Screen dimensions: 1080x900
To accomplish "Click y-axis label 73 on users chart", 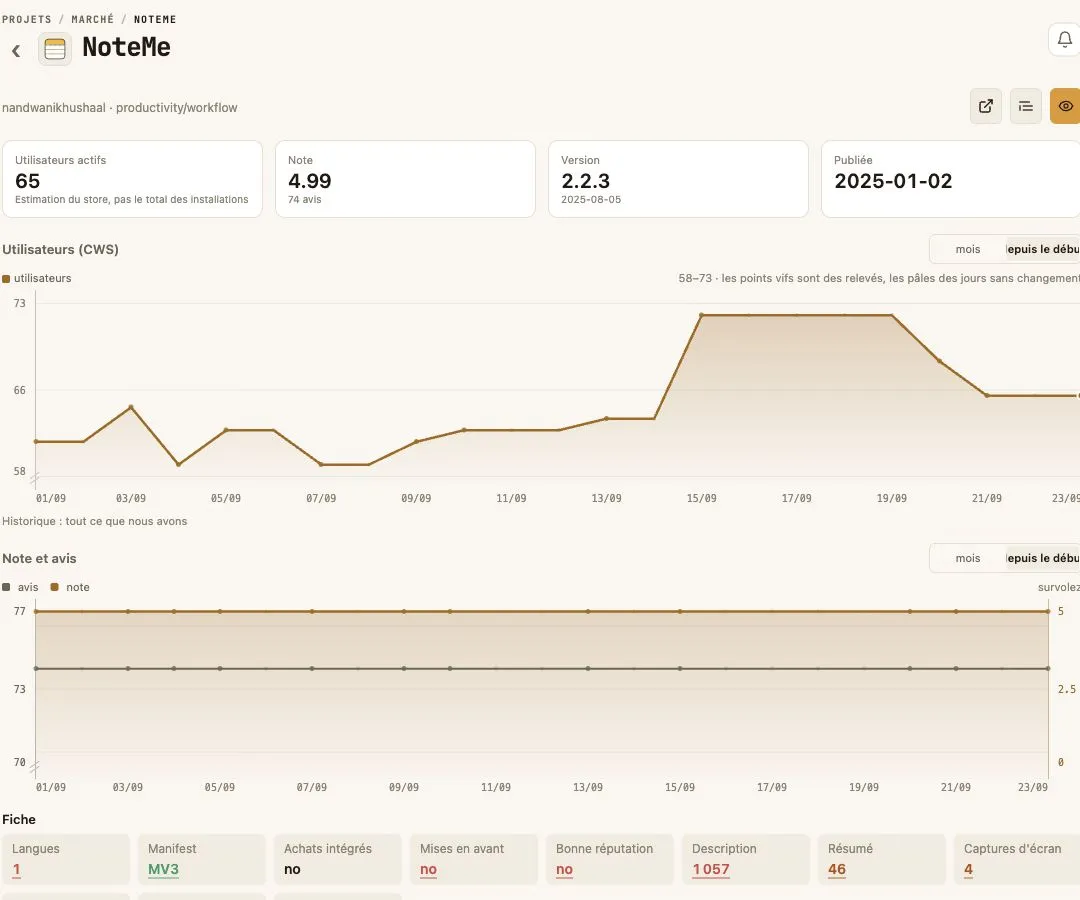I will [x=19, y=303].
